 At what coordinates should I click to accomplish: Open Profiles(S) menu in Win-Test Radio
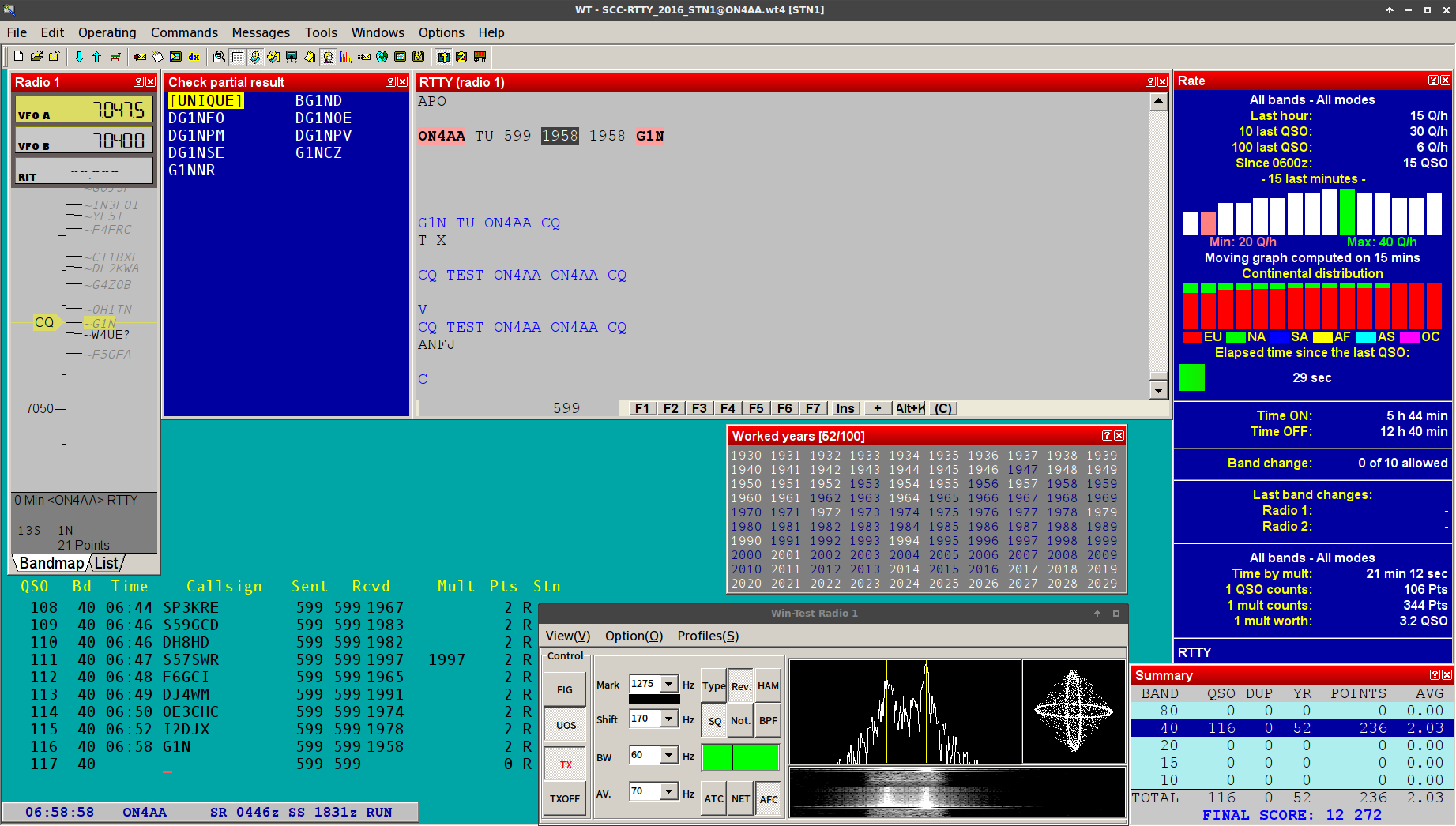pos(708,636)
